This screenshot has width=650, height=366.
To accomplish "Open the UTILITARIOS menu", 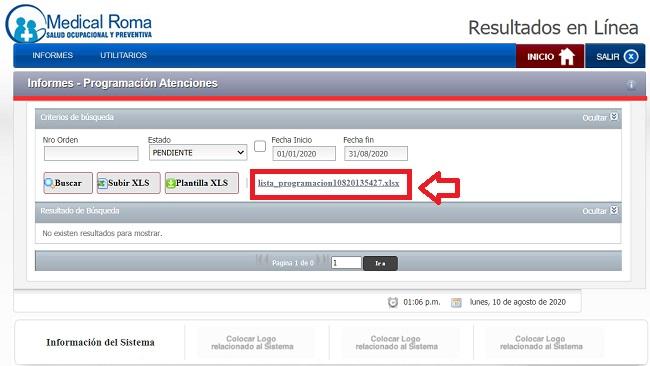I will click(124, 55).
